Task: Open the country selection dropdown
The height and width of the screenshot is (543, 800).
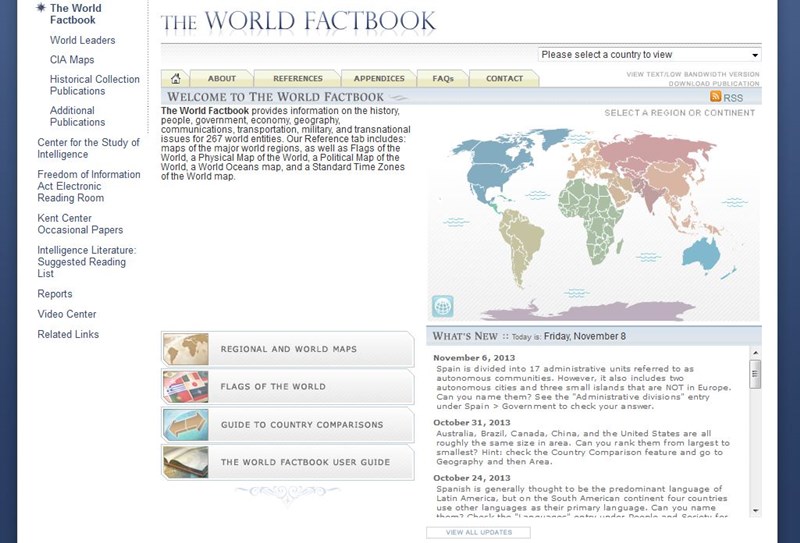Action: (649, 55)
